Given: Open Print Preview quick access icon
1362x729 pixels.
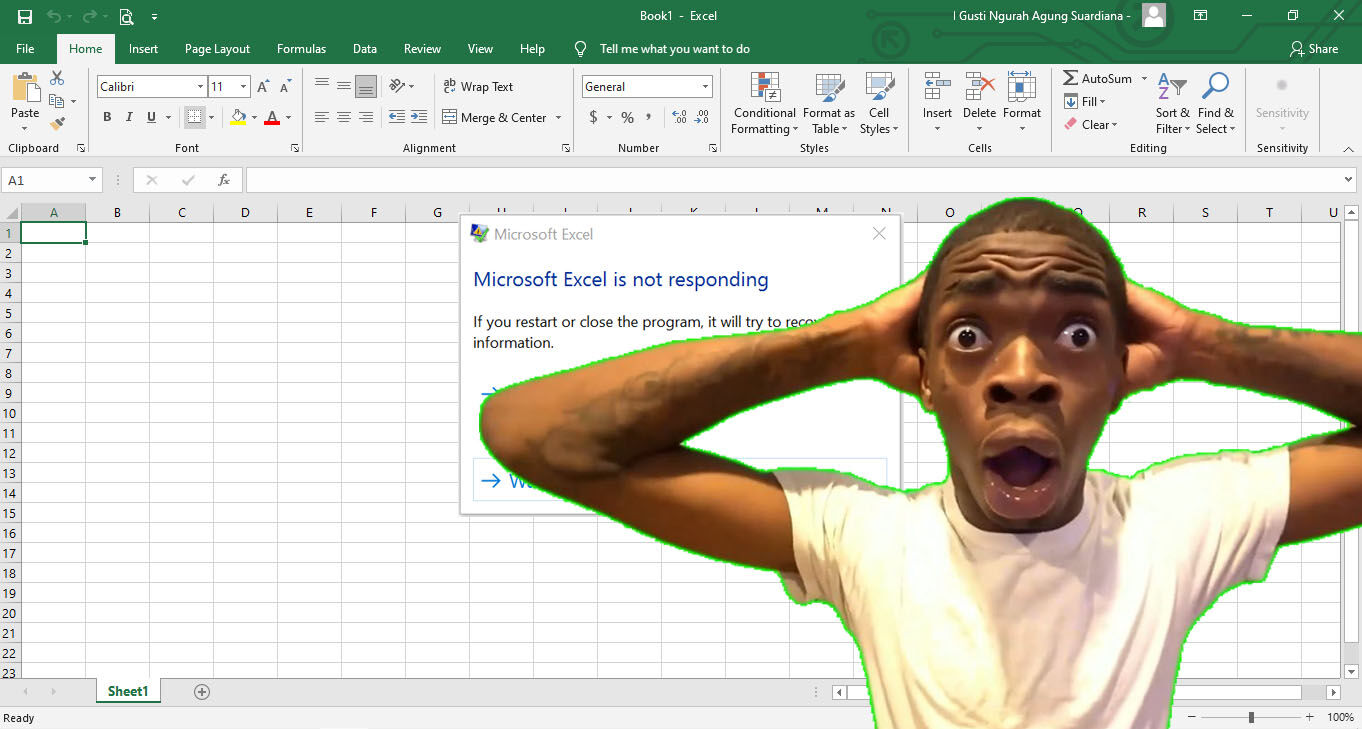Looking at the screenshot, I should click(x=126, y=16).
